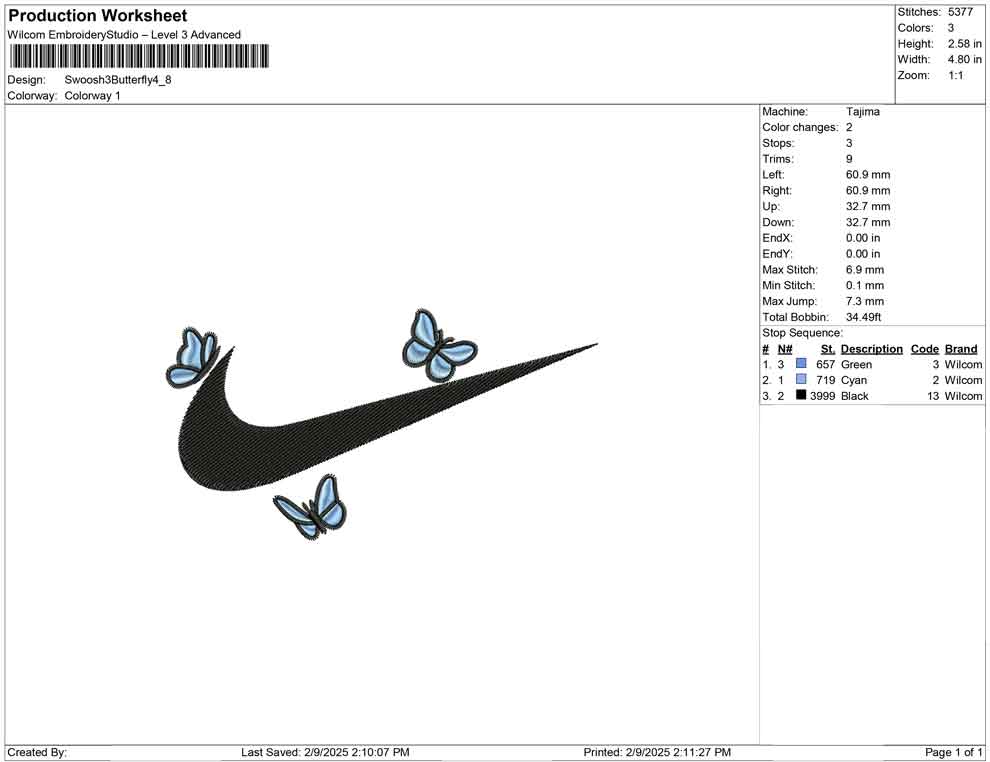Click the Up value 32.7 mm
Screen dimensions: 990x762
[x=868, y=206]
